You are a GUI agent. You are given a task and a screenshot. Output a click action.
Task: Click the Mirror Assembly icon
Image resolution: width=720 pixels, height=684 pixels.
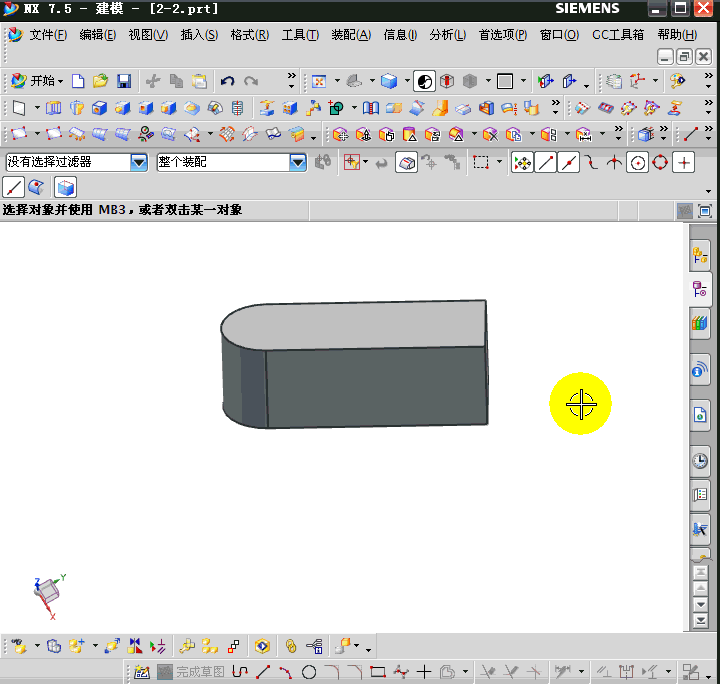[135, 646]
